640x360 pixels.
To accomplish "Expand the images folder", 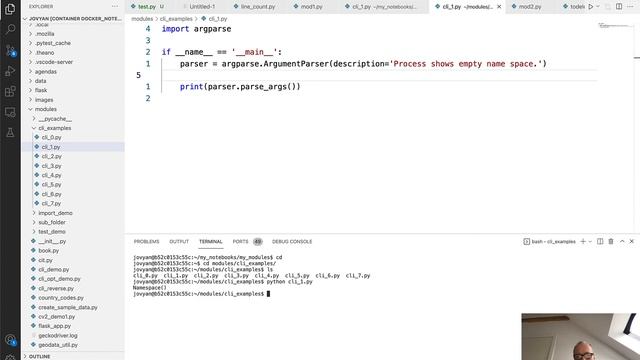I will point(44,100).
